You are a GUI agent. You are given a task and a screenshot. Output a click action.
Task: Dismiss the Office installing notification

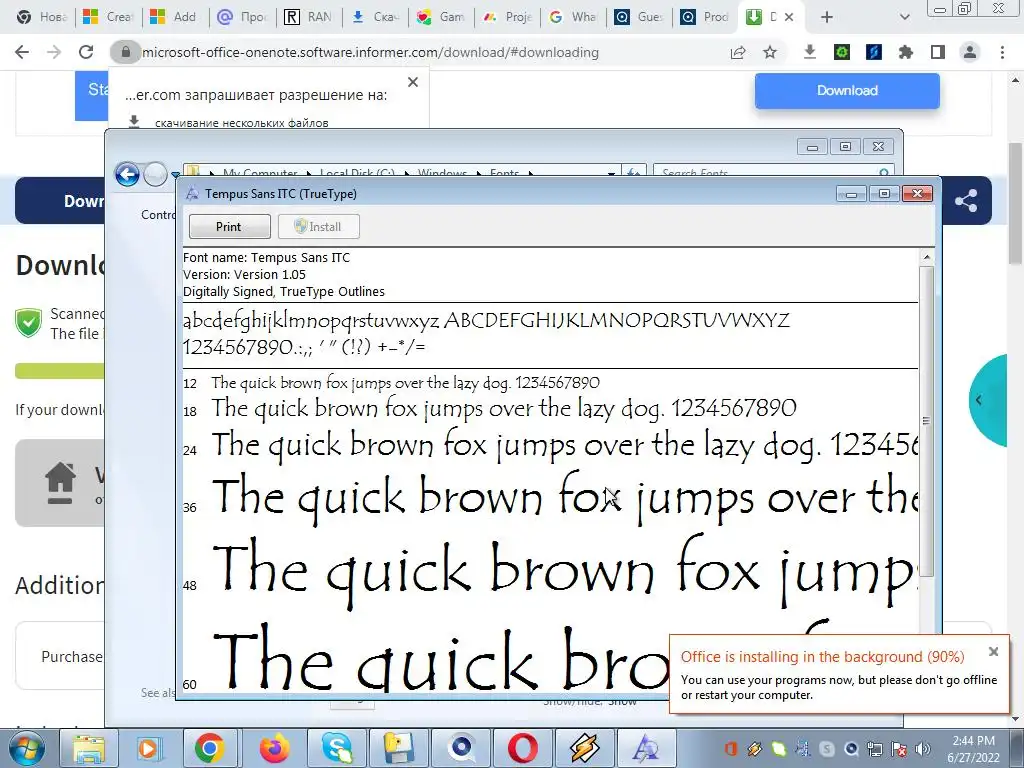[993, 651]
